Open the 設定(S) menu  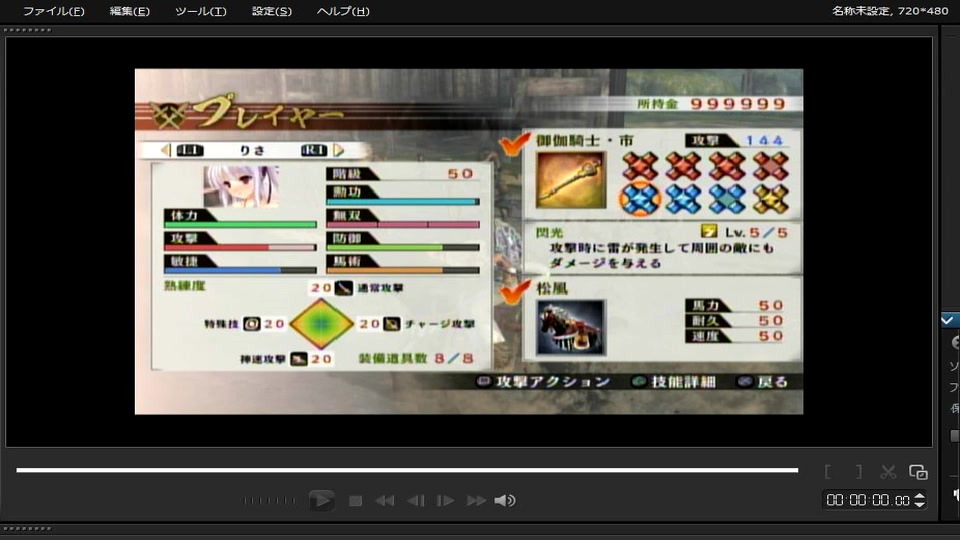(x=271, y=11)
